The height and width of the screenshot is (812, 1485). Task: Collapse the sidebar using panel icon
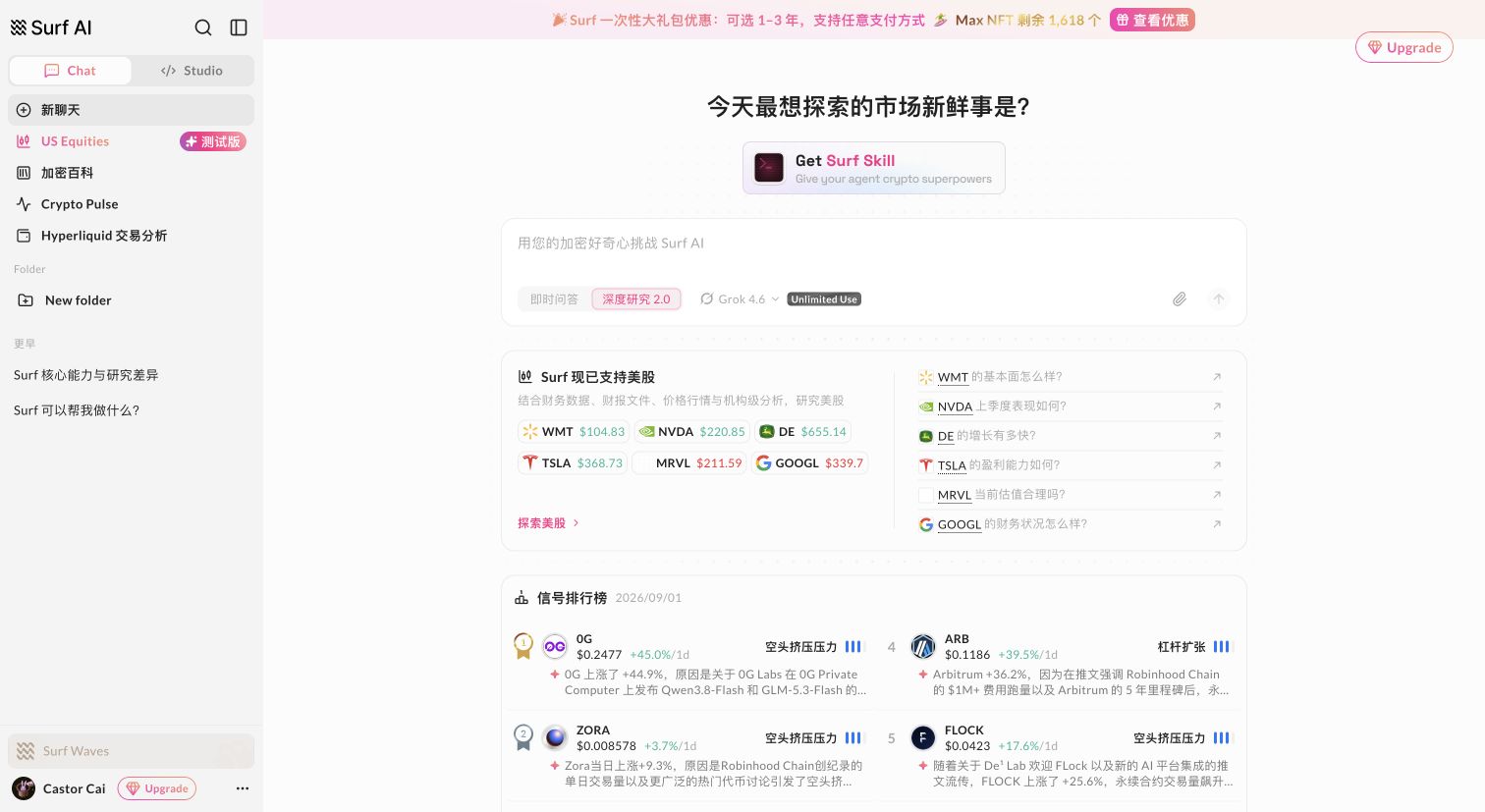click(239, 27)
